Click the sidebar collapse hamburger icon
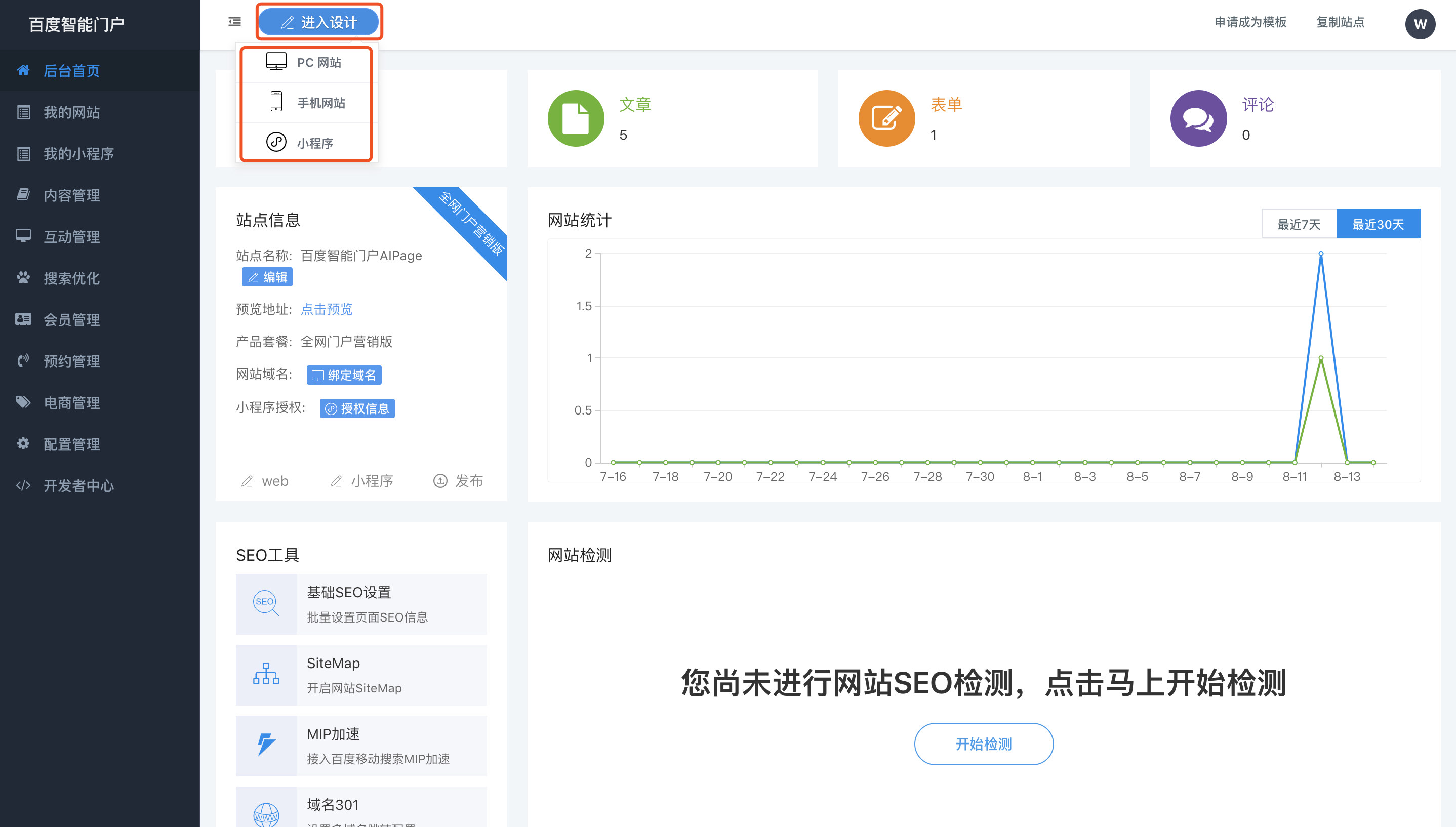The image size is (1456, 827). pos(234,22)
